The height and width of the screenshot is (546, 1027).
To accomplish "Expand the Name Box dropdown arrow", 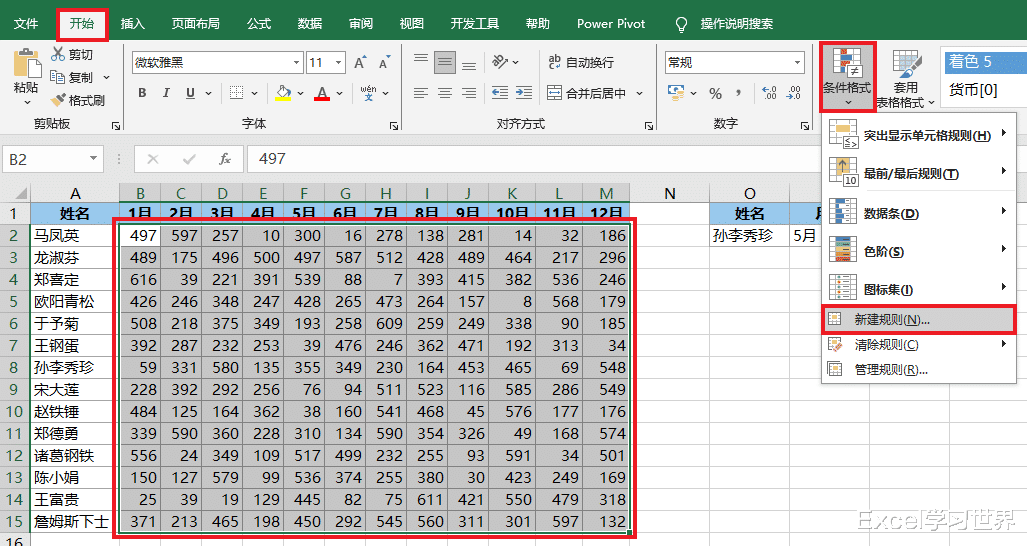I will coord(94,158).
